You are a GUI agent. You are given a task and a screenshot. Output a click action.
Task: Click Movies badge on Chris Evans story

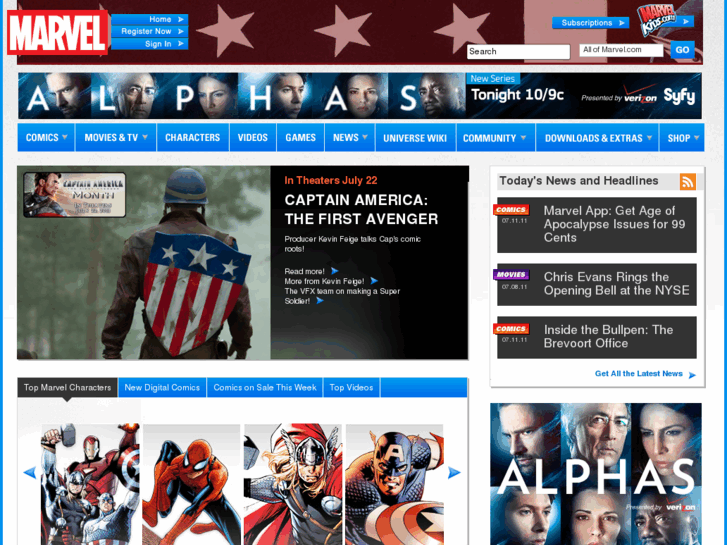tap(511, 275)
